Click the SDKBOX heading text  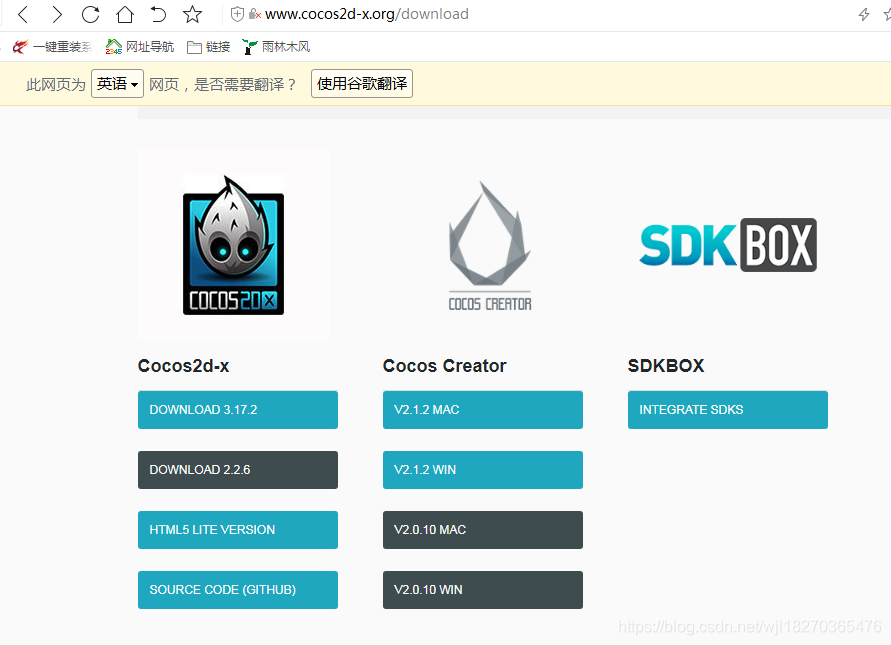point(666,365)
